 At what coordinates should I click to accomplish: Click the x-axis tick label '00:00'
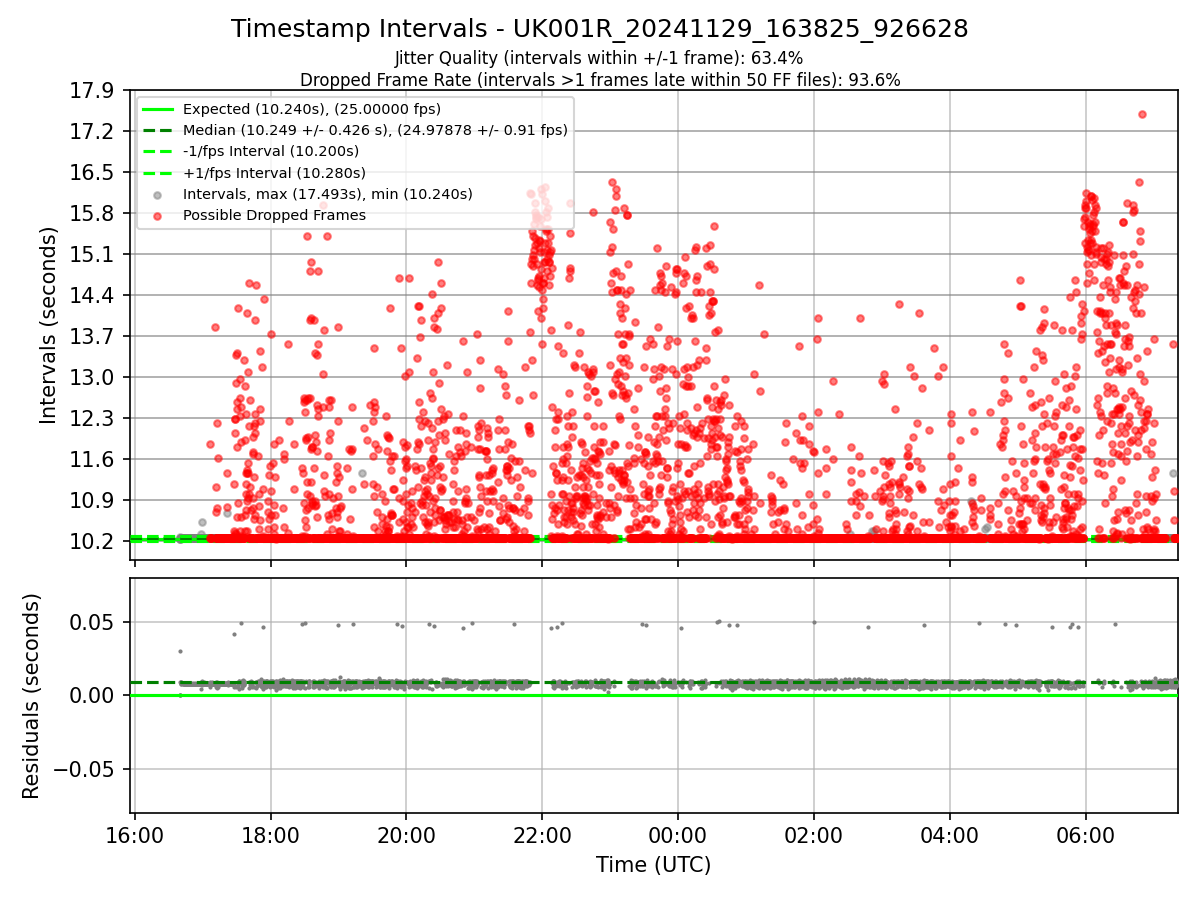pyautogui.click(x=678, y=834)
